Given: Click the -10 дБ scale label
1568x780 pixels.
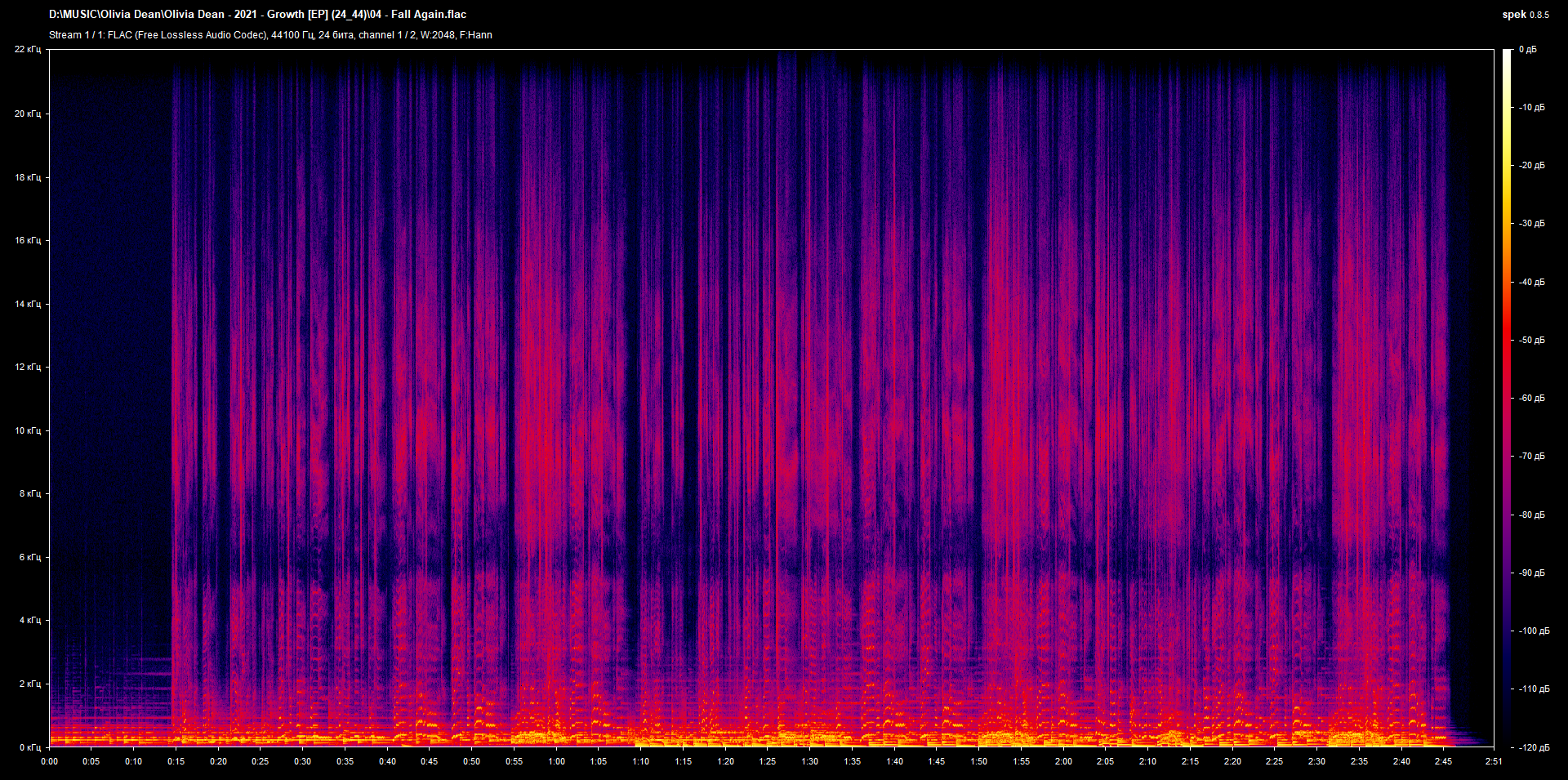Looking at the screenshot, I should [x=1532, y=108].
